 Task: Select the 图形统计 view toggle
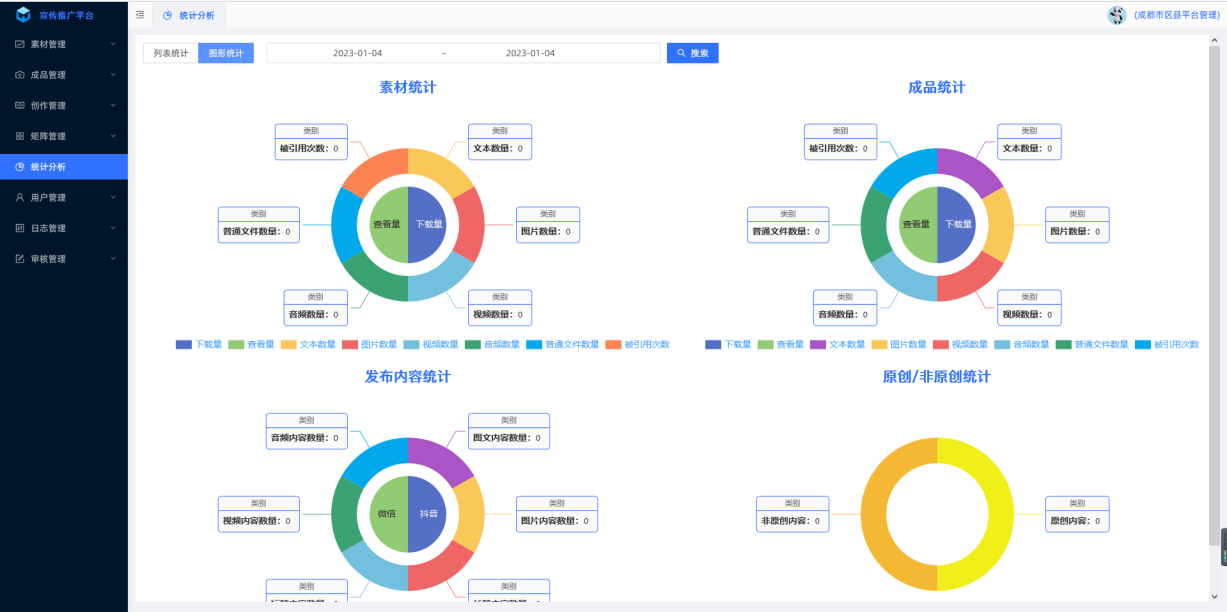[x=225, y=53]
